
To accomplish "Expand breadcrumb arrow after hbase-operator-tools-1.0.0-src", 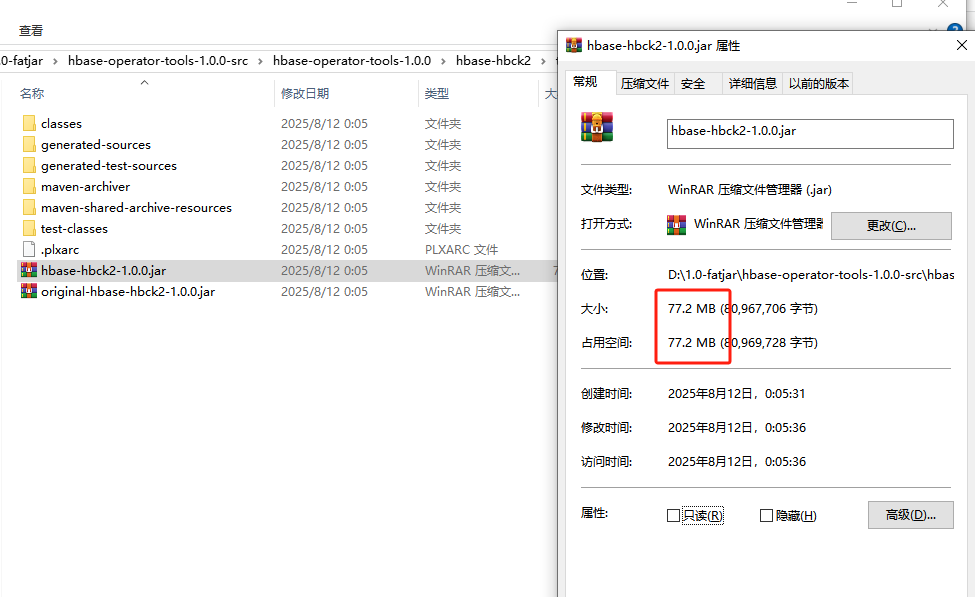I will pos(260,61).
